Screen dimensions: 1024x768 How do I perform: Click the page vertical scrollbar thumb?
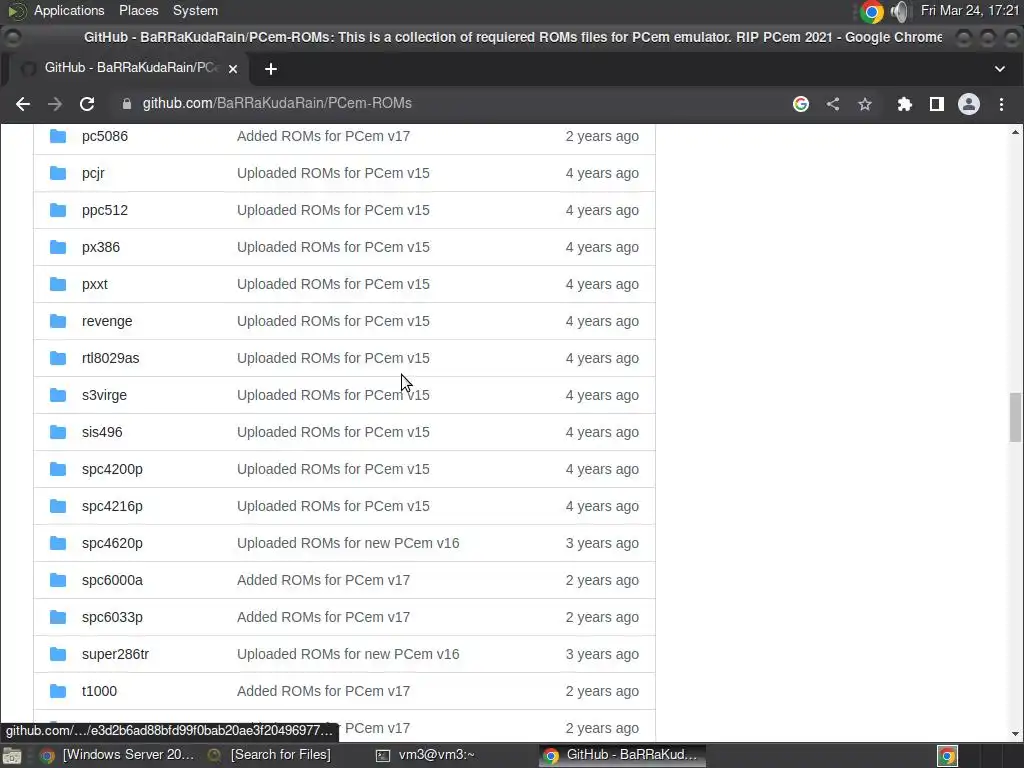coord(1015,417)
